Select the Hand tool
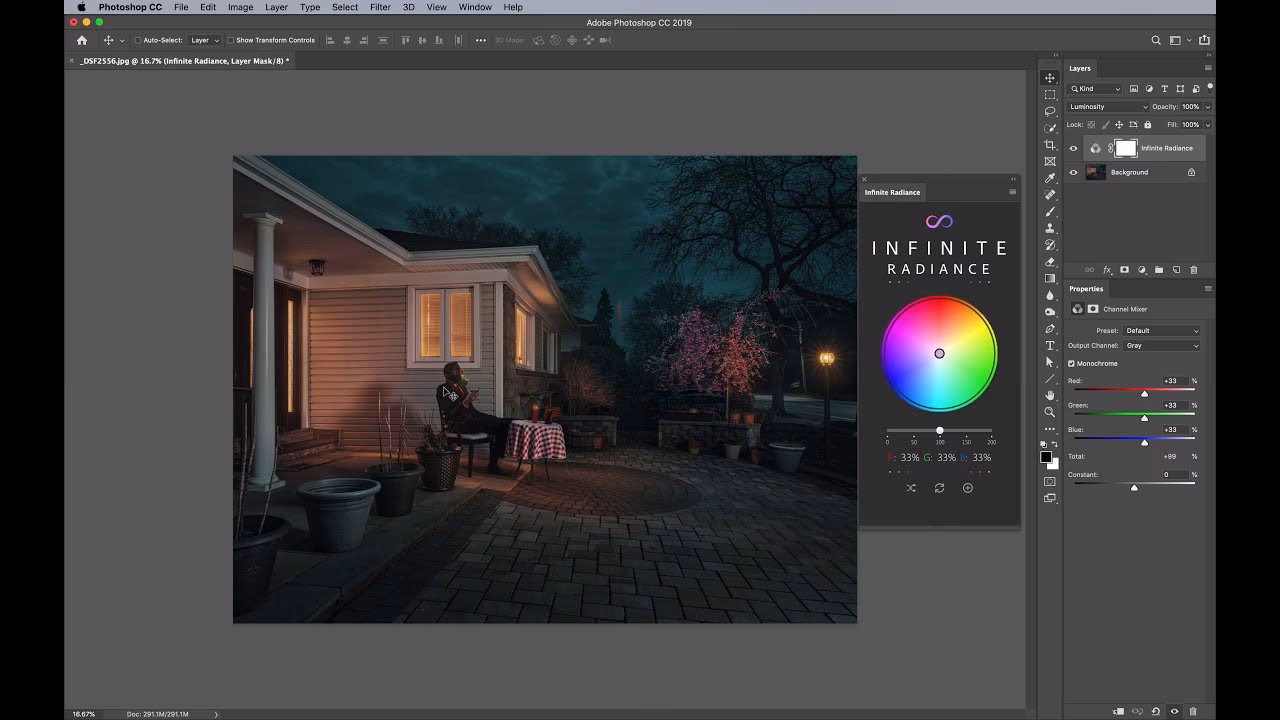1280x720 pixels. point(1050,396)
